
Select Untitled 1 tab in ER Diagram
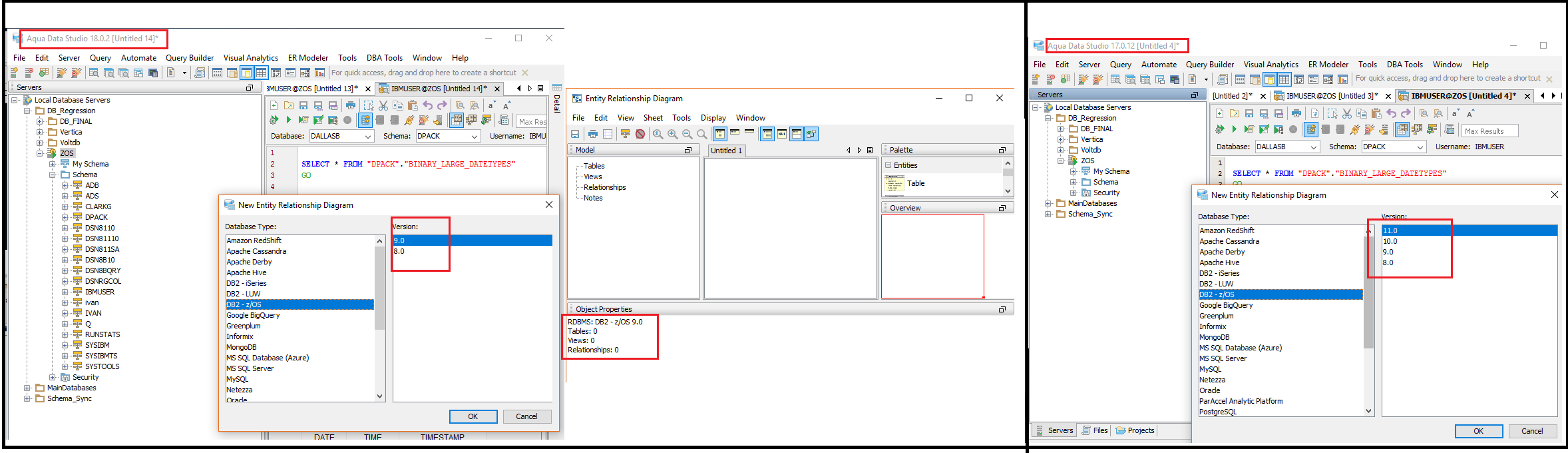pyautogui.click(x=726, y=151)
